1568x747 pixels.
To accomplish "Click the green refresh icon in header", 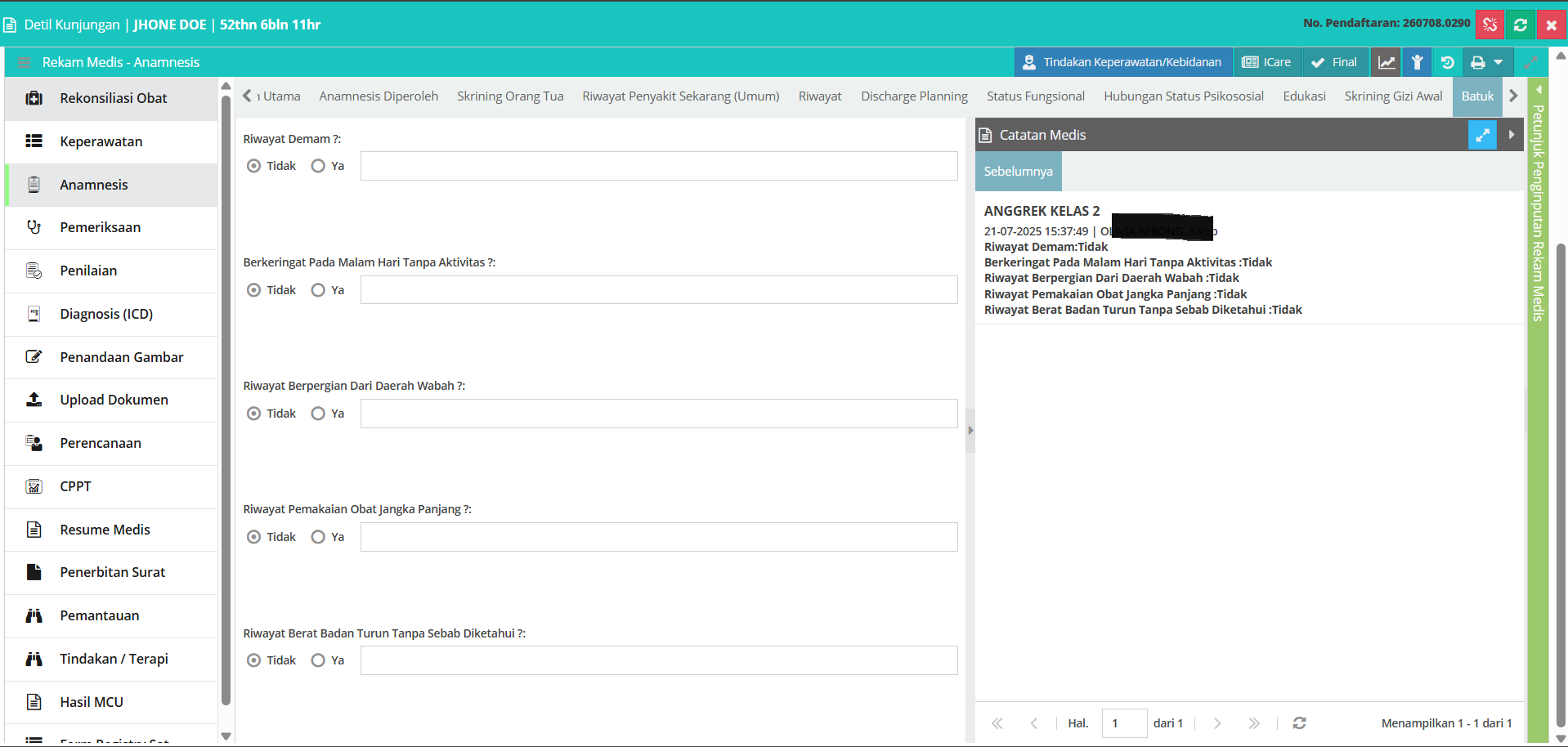I will point(1521,25).
